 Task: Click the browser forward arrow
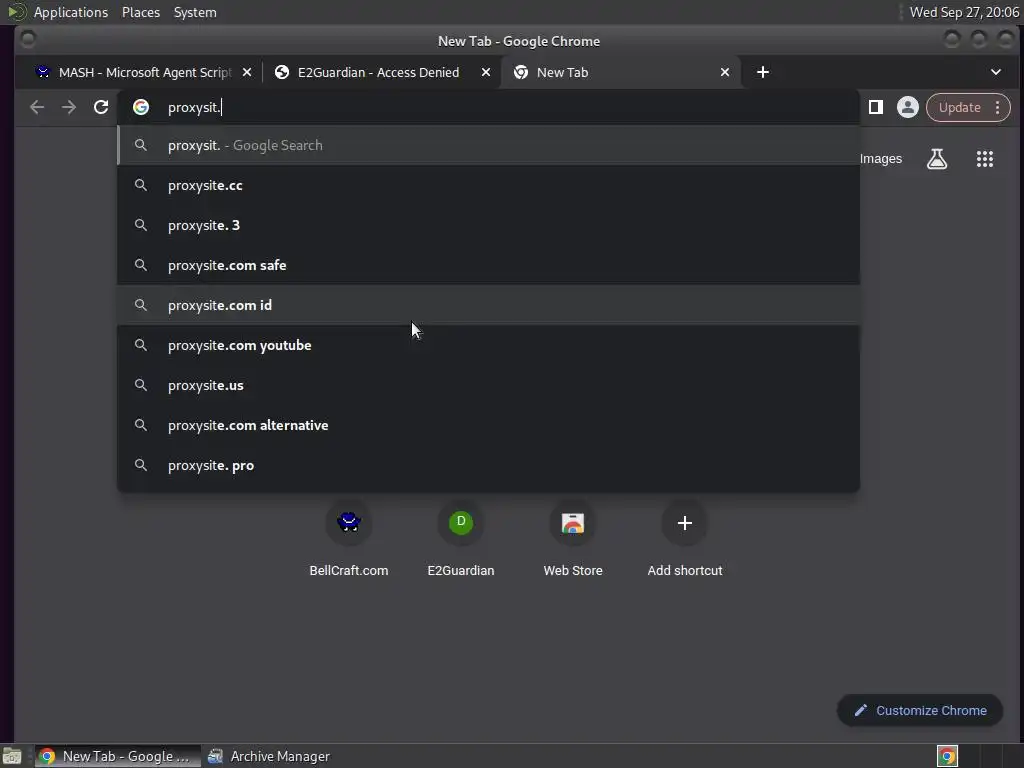click(x=69, y=107)
